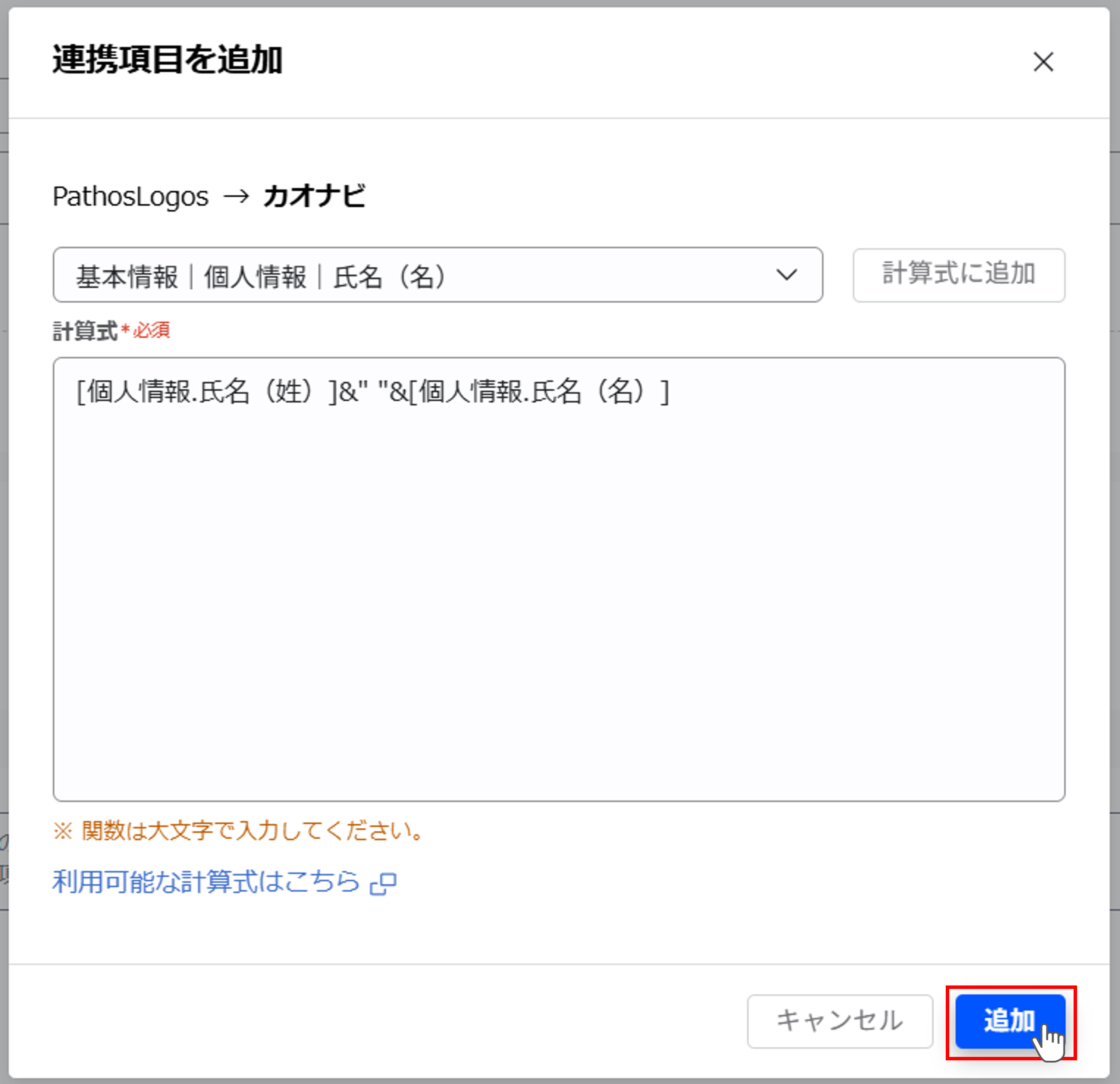Image resolution: width=1120 pixels, height=1084 pixels.
Task: Place cursor on [個人情報.氏名（名）] in formula
Action: (540, 392)
